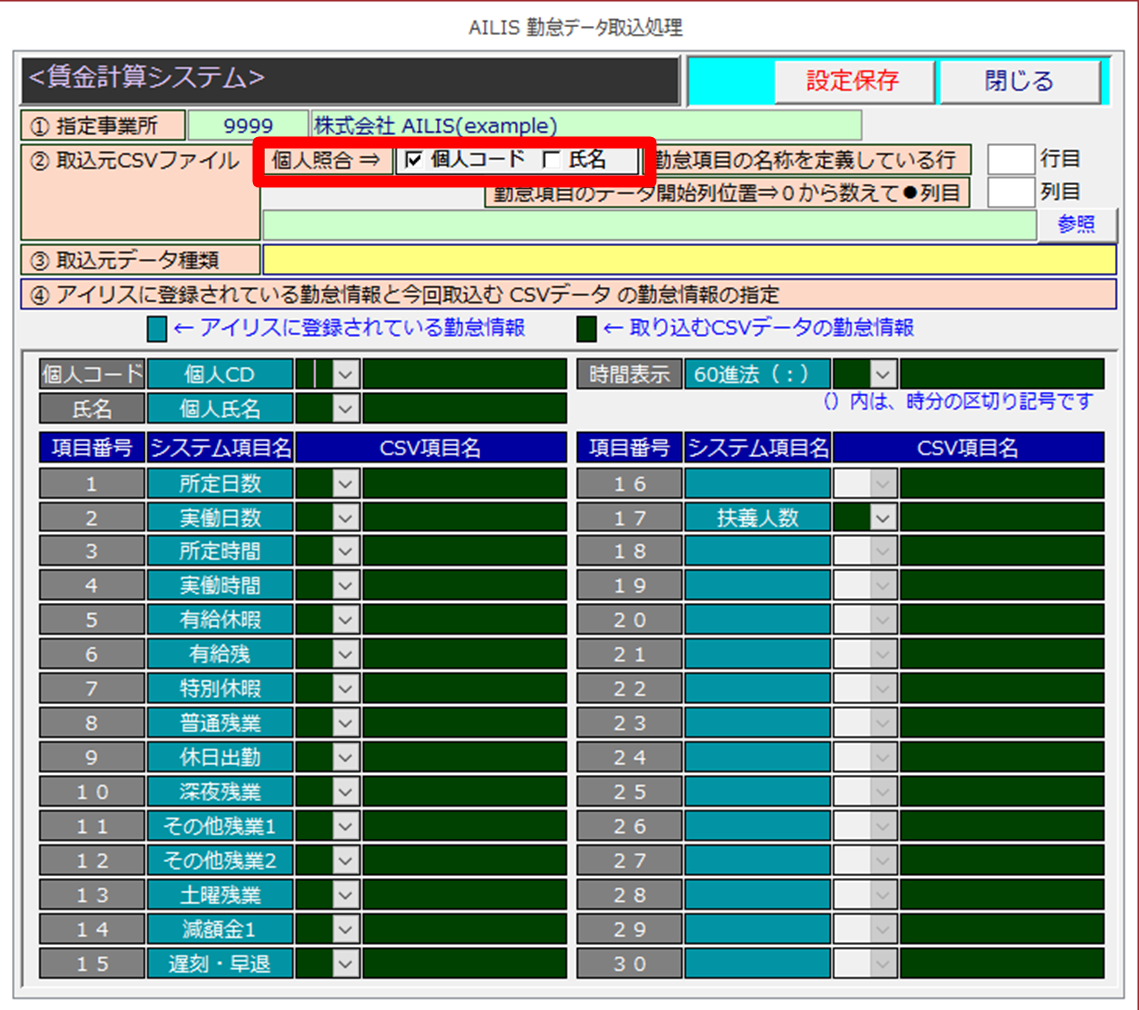This screenshot has height=1010, width=1139.
Task: Click the dark green legend color swatch
Action: pyautogui.click(x=586, y=329)
